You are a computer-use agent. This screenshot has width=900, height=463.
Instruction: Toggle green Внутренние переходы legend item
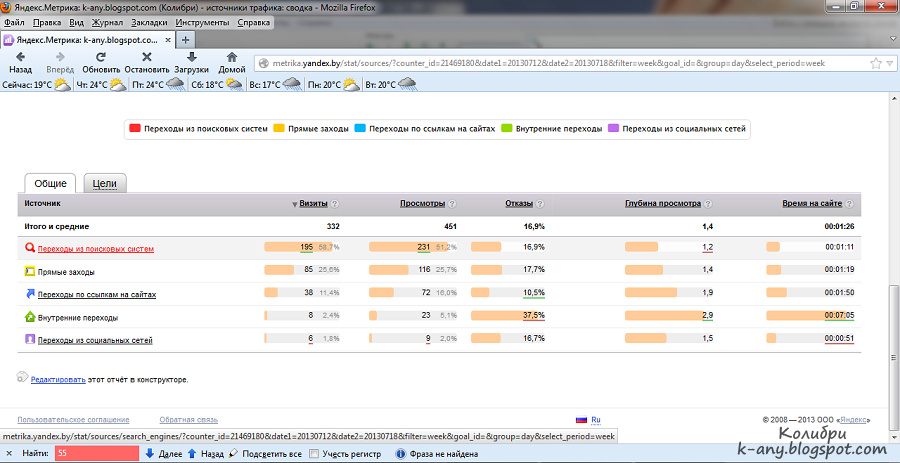click(x=552, y=129)
